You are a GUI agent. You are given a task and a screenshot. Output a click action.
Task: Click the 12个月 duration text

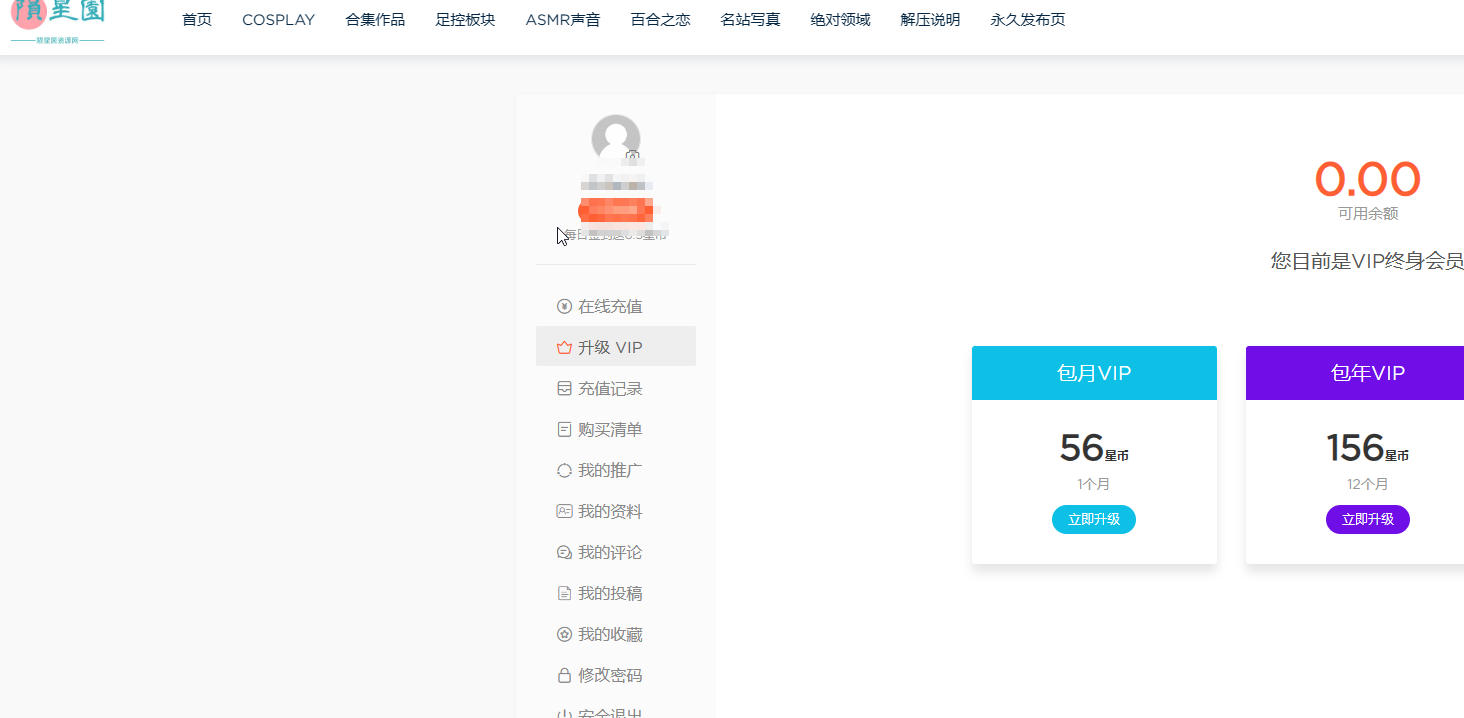(x=1367, y=484)
